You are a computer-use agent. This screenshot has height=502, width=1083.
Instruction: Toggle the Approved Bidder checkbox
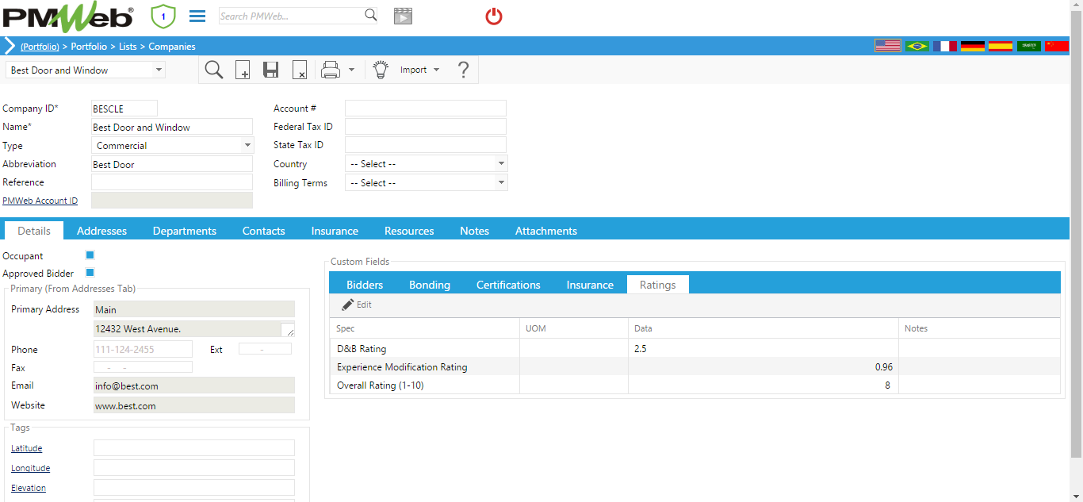tap(90, 273)
